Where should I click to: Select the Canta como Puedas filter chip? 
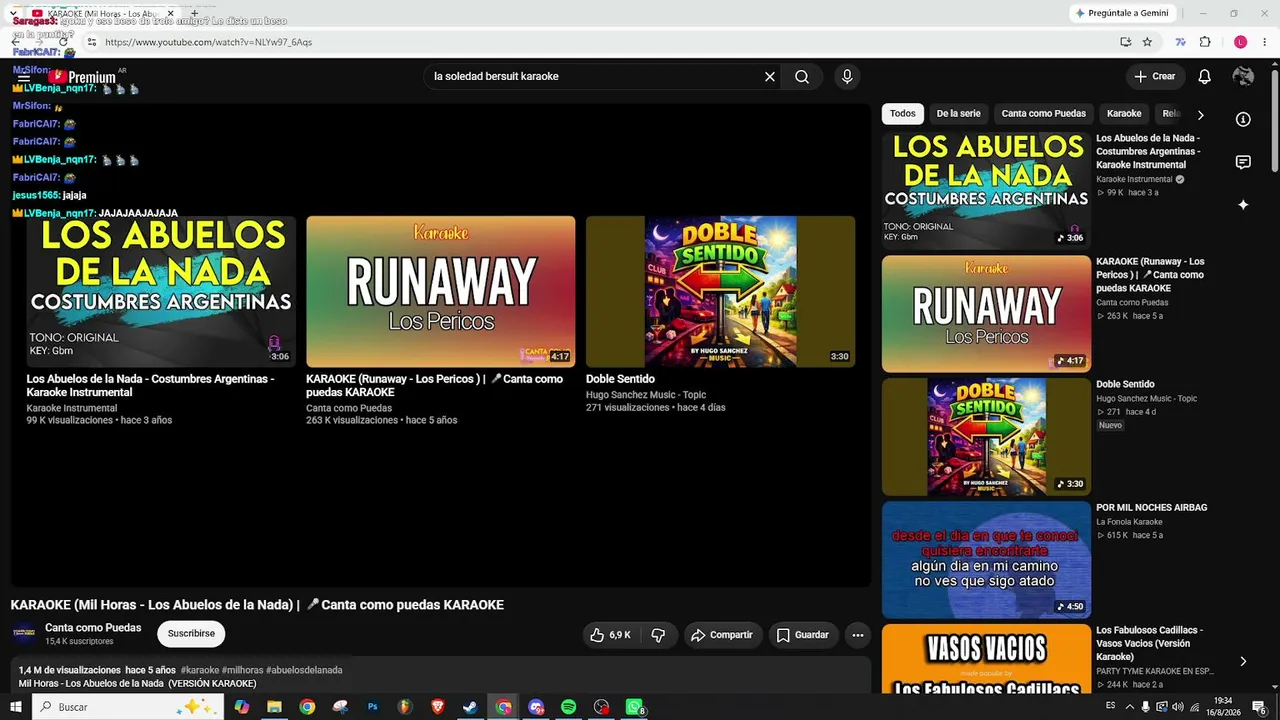click(1043, 114)
